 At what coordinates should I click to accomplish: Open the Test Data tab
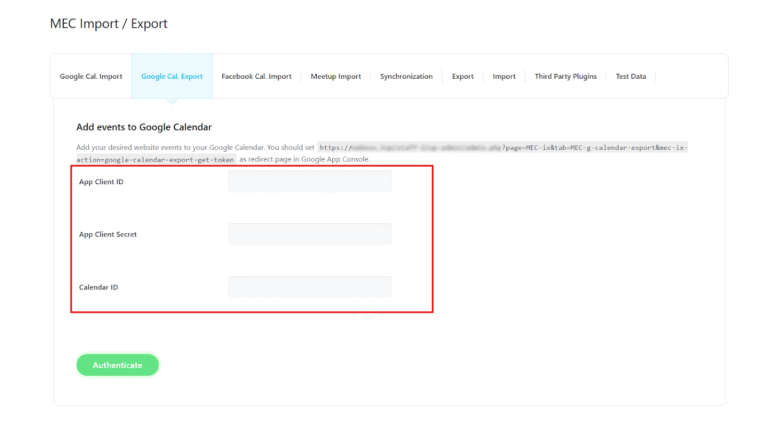[x=630, y=76]
